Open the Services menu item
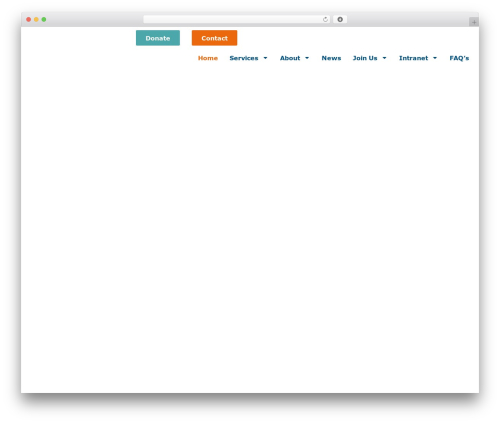500x423 pixels. pos(244,58)
